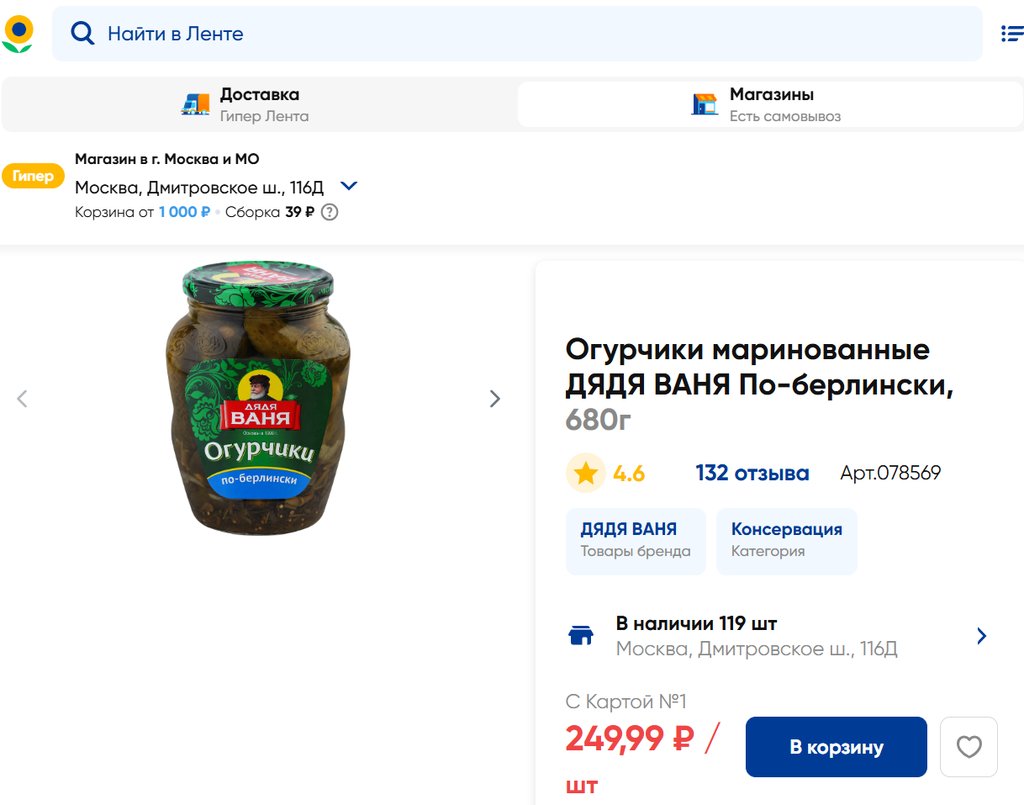Click the Lenta sunflower logo
This screenshot has width=1024, height=805.
click(x=18, y=34)
